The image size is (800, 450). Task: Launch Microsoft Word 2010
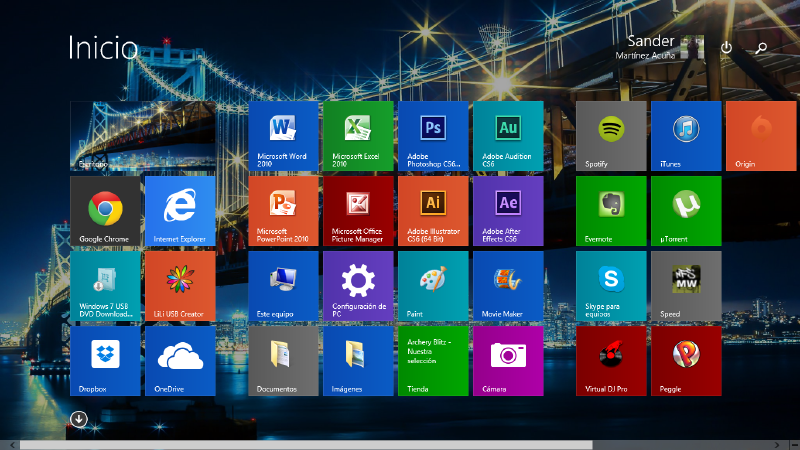click(283, 136)
